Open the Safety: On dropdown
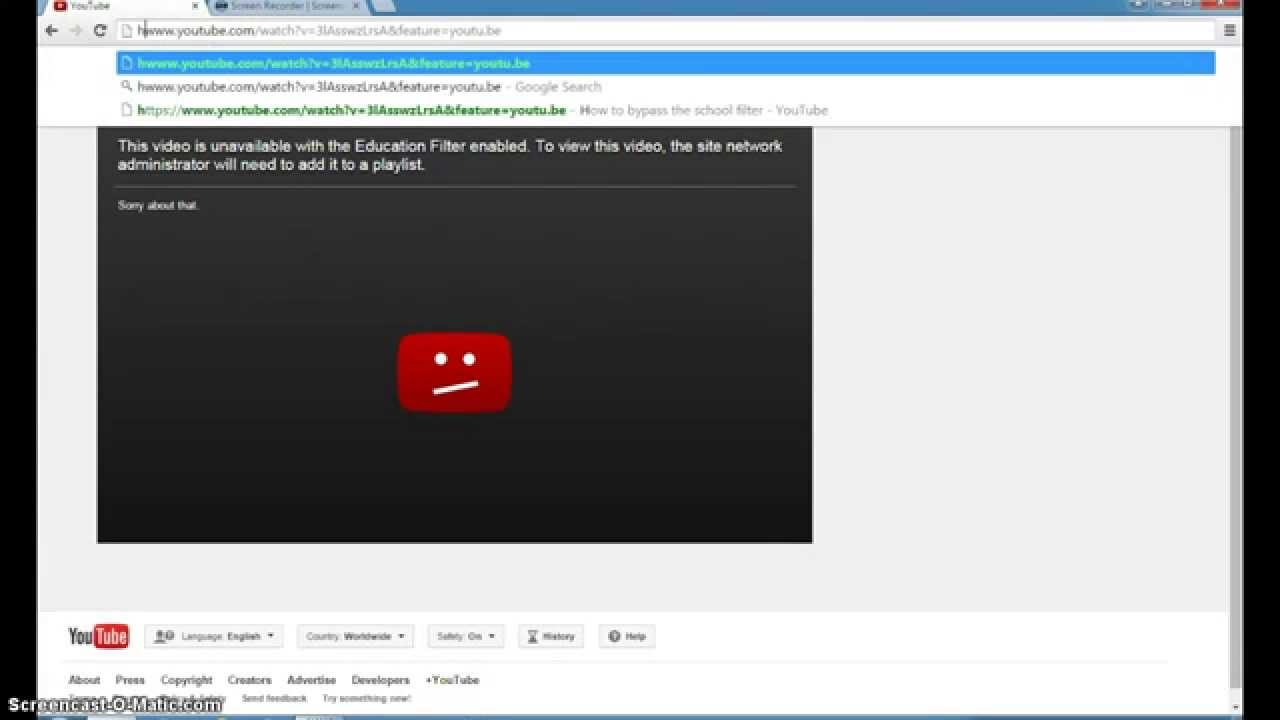Screen dimensions: 1280x720 466,636
